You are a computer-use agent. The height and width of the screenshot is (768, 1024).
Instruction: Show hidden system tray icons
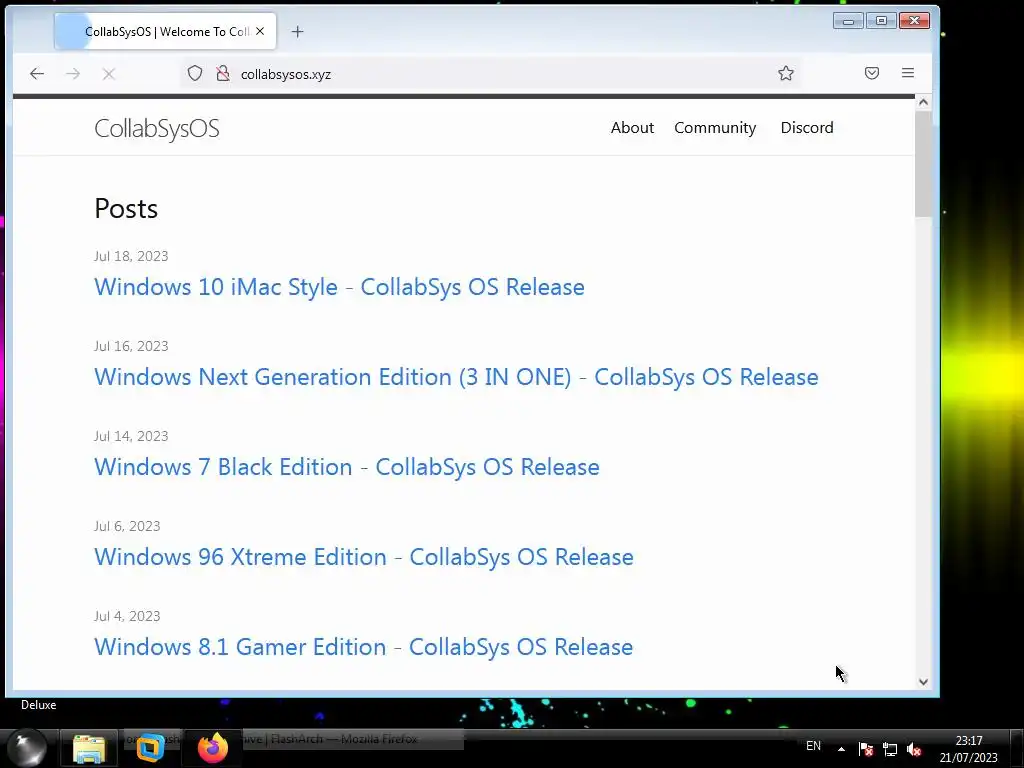841,749
